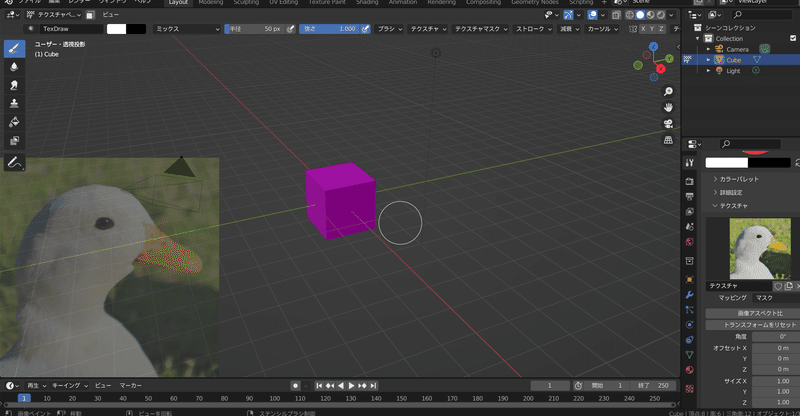Open Physics properties tab
Screen dimensions: 800x416
click(690, 325)
